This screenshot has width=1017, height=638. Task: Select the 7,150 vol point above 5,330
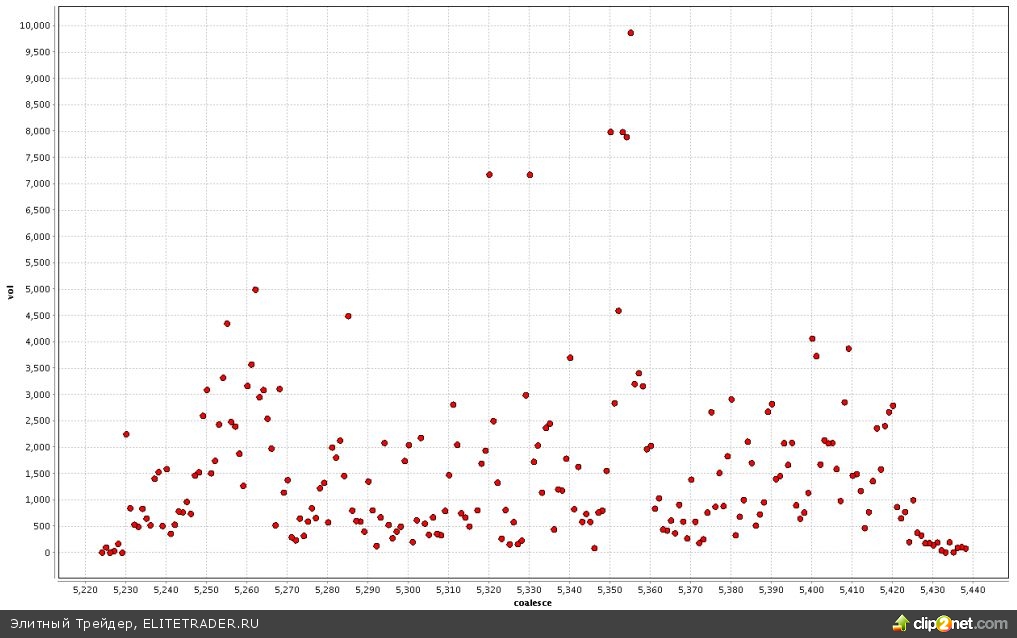point(530,174)
